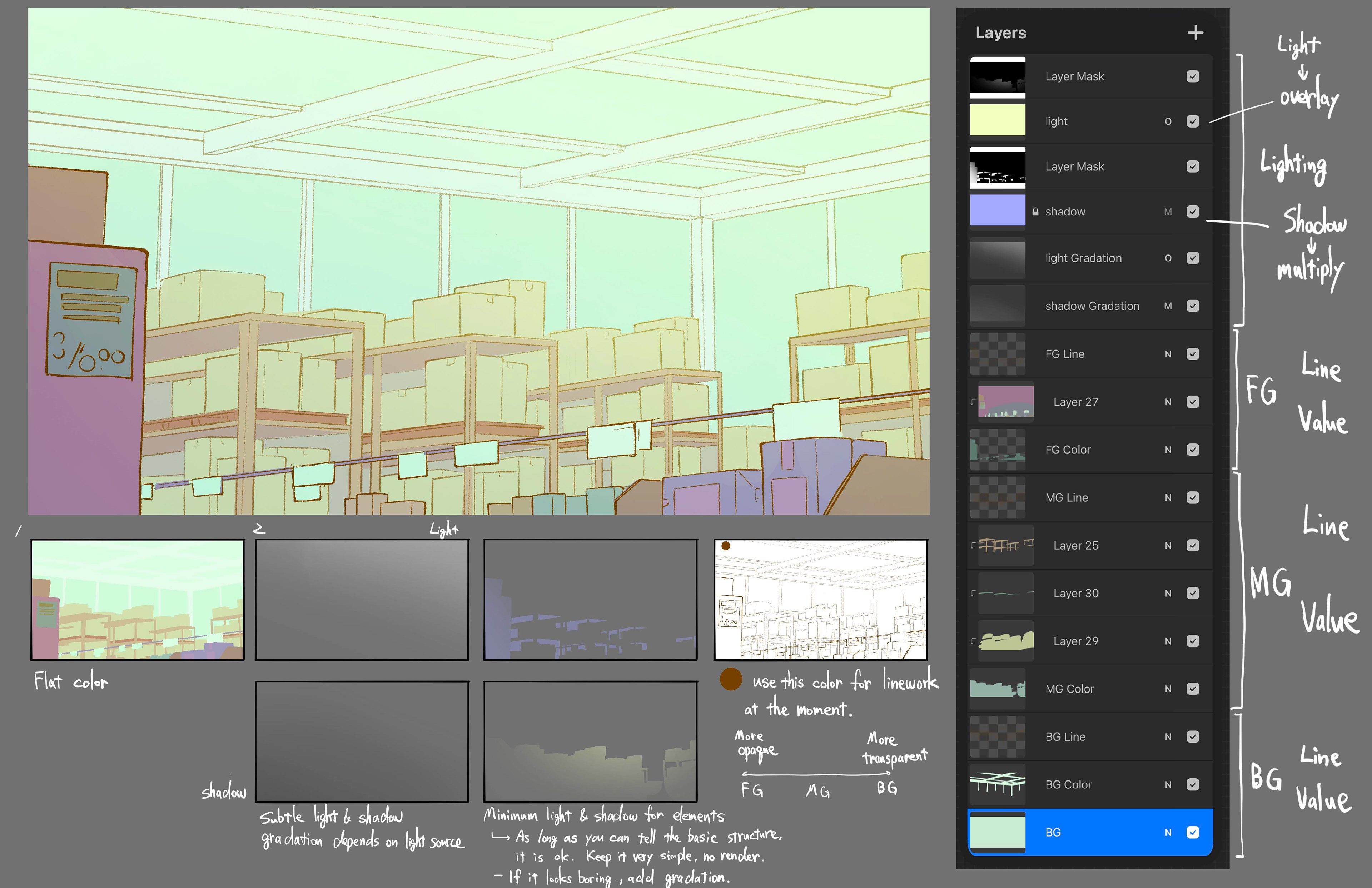This screenshot has width=1372, height=888.
Task: Click the yellow boxes light preview
Action: (590, 741)
